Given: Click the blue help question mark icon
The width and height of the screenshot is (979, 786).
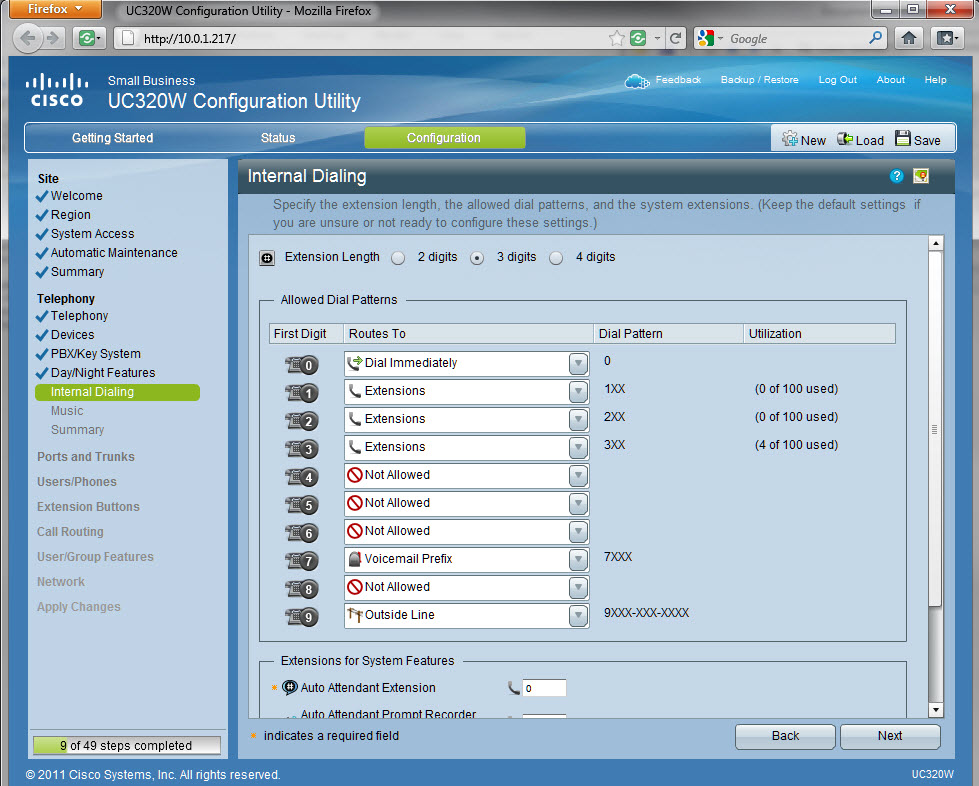Looking at the screenshot, I should [896, 177].
